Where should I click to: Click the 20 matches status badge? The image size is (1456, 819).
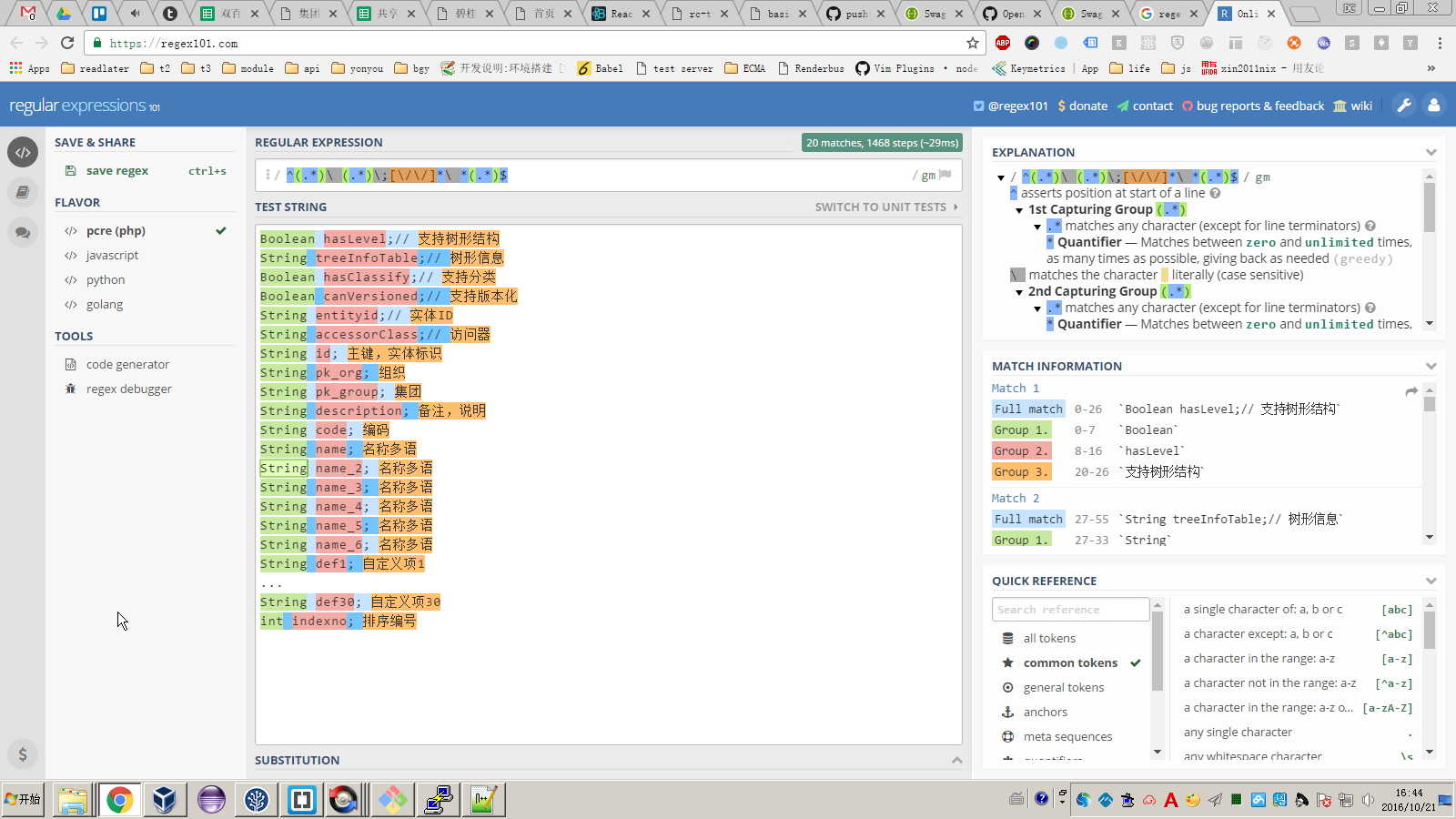[x=882, y=142]
